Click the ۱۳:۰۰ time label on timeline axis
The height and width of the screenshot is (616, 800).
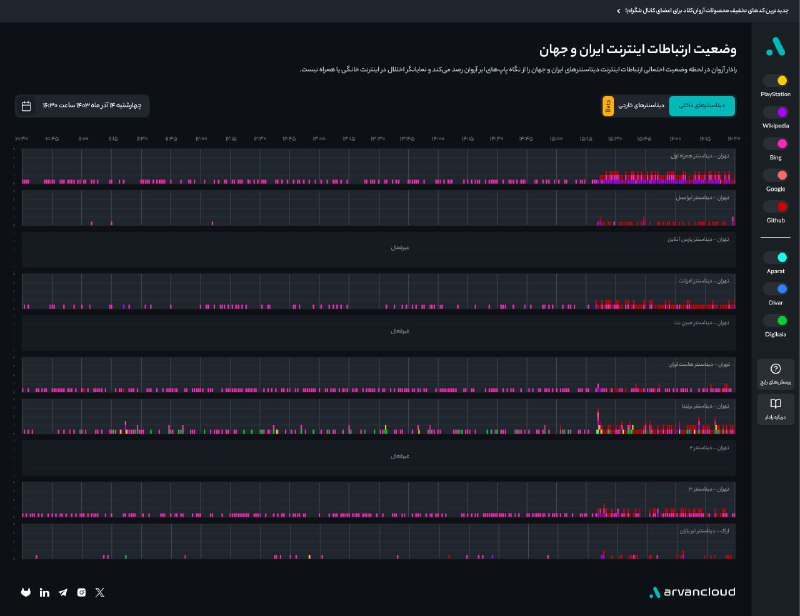point(319,139)
